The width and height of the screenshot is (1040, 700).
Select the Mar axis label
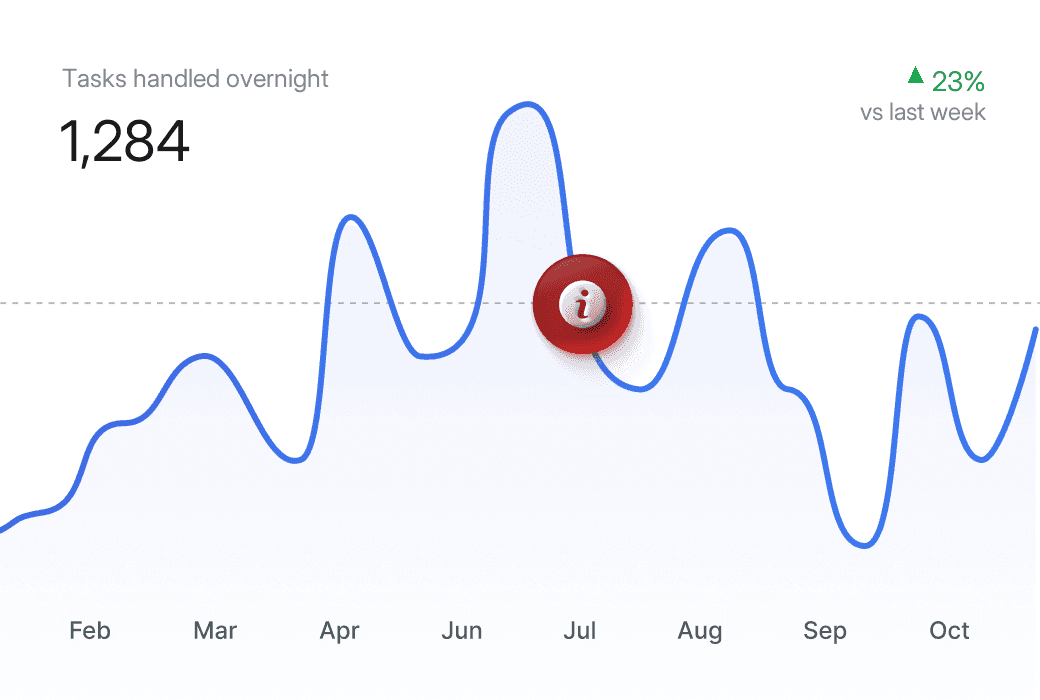pyautogui.click(x=215, y=630)
